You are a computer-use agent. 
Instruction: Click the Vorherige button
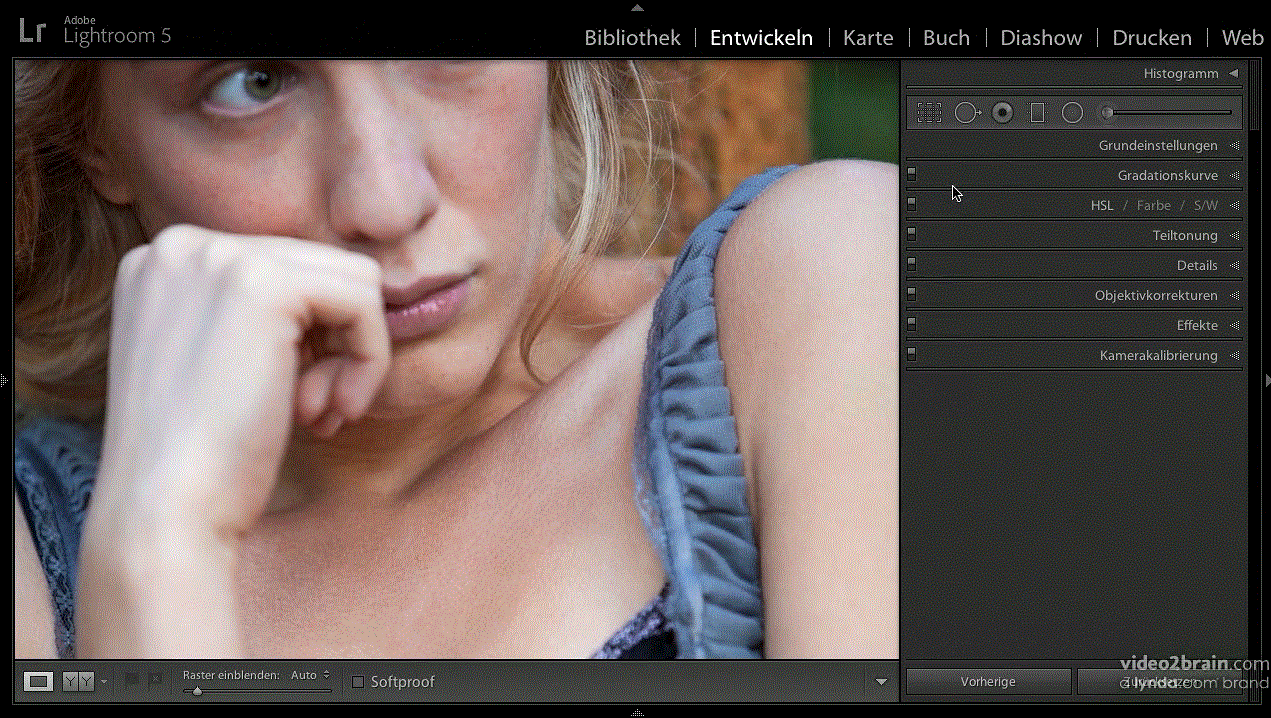(x=988, y=682)
